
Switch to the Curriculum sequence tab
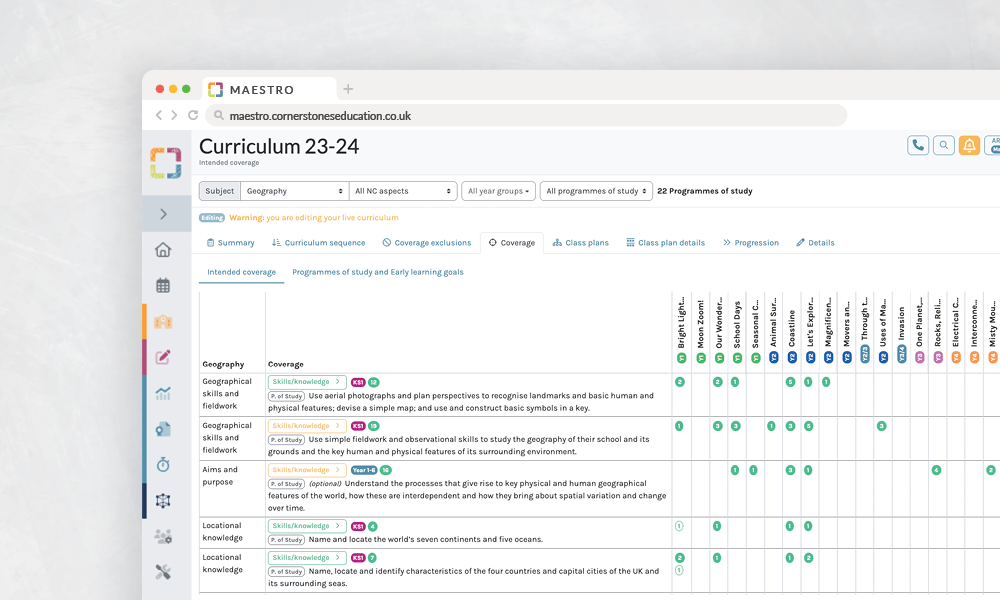318,243
